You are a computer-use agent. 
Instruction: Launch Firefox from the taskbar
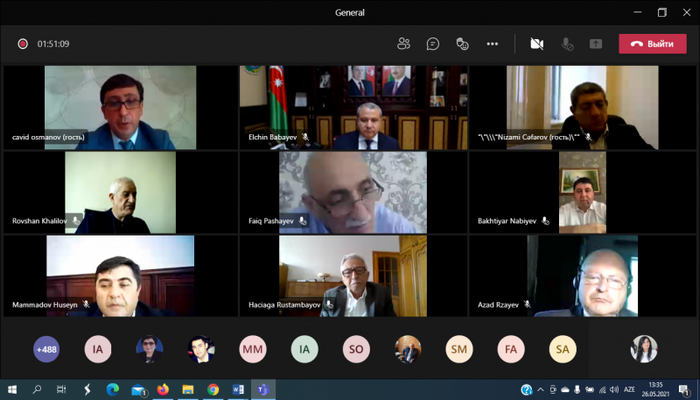pos(163,389)
